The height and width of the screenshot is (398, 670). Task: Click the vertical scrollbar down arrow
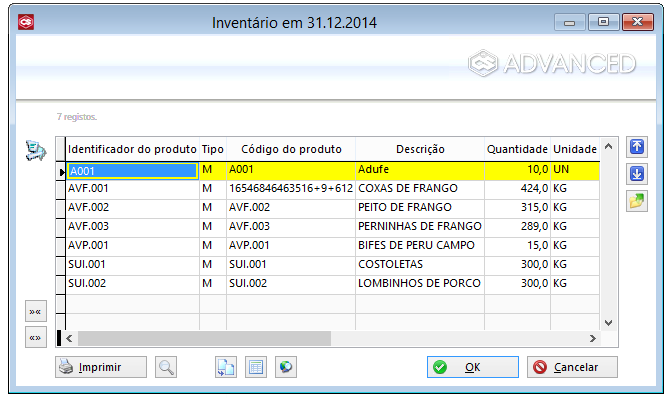point(609,323)
